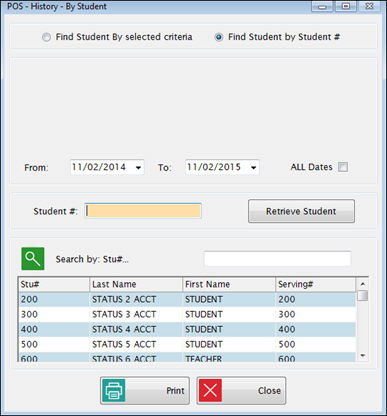Click the Retrieve Student button
The height and width of the screenshot is (416, 387).
[301, 211]
